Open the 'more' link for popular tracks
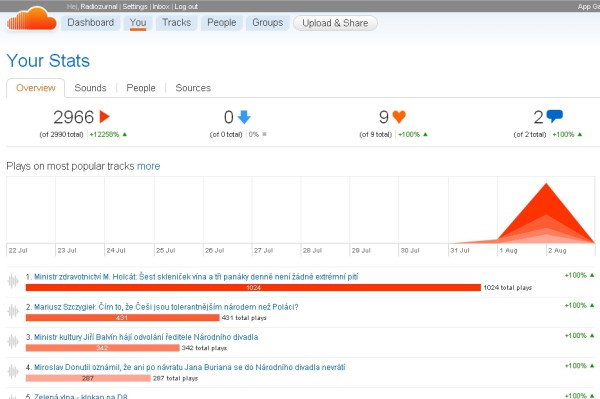 point(148,166)
